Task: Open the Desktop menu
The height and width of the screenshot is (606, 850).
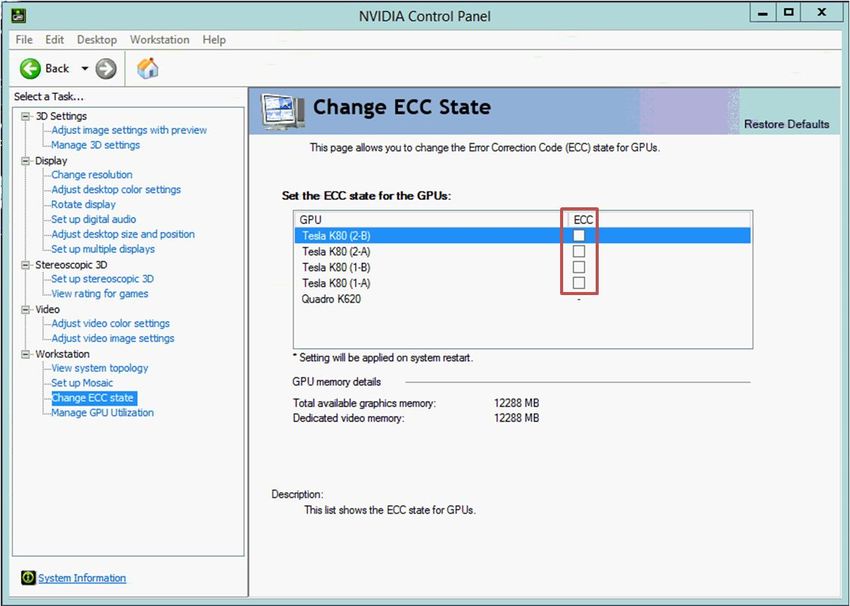Action: point(96,40)
